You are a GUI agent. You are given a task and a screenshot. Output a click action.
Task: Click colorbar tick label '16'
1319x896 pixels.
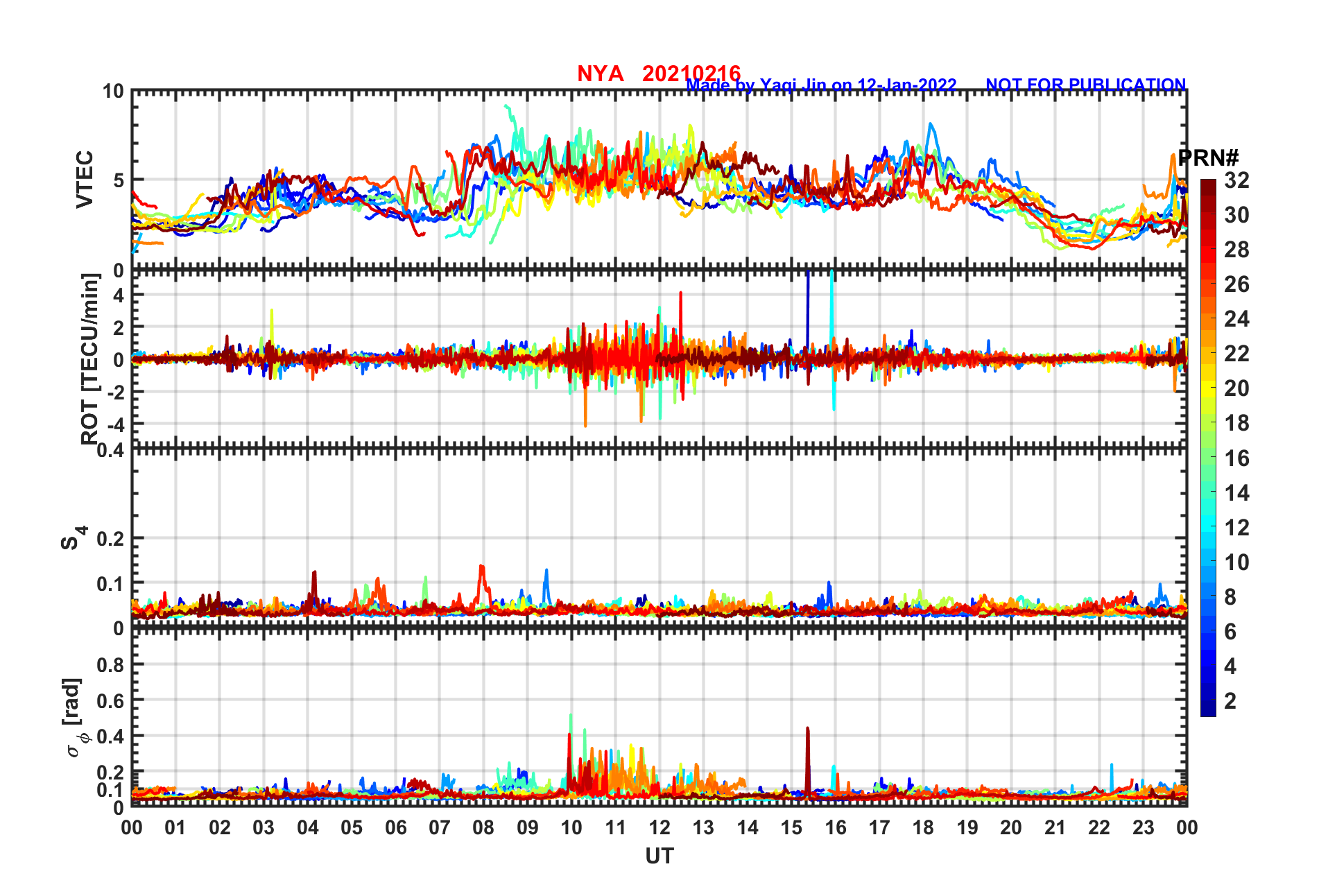(x=1236, y=458)
